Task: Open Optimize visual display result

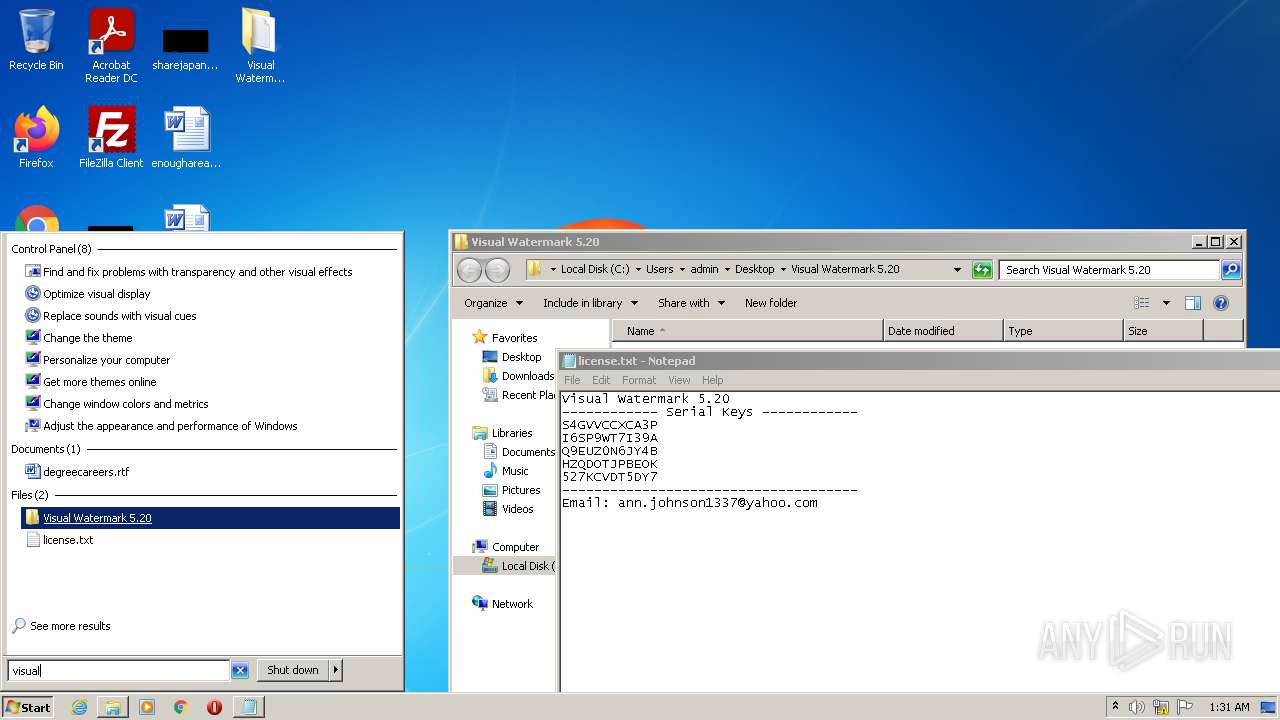Action: pyautogui.click(x=97, y=294)
